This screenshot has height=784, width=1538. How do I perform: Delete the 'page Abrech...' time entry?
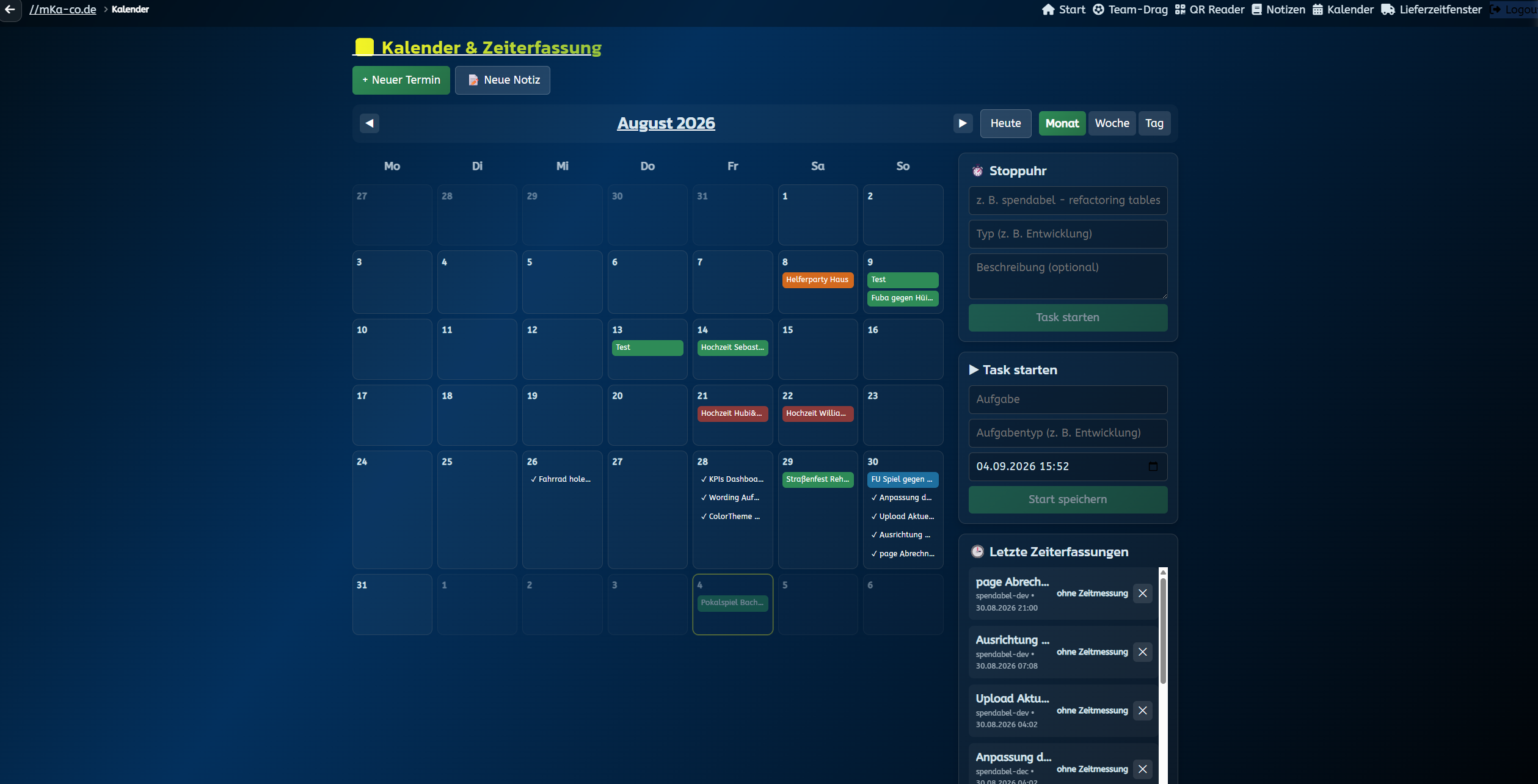tap(1142, 593)
